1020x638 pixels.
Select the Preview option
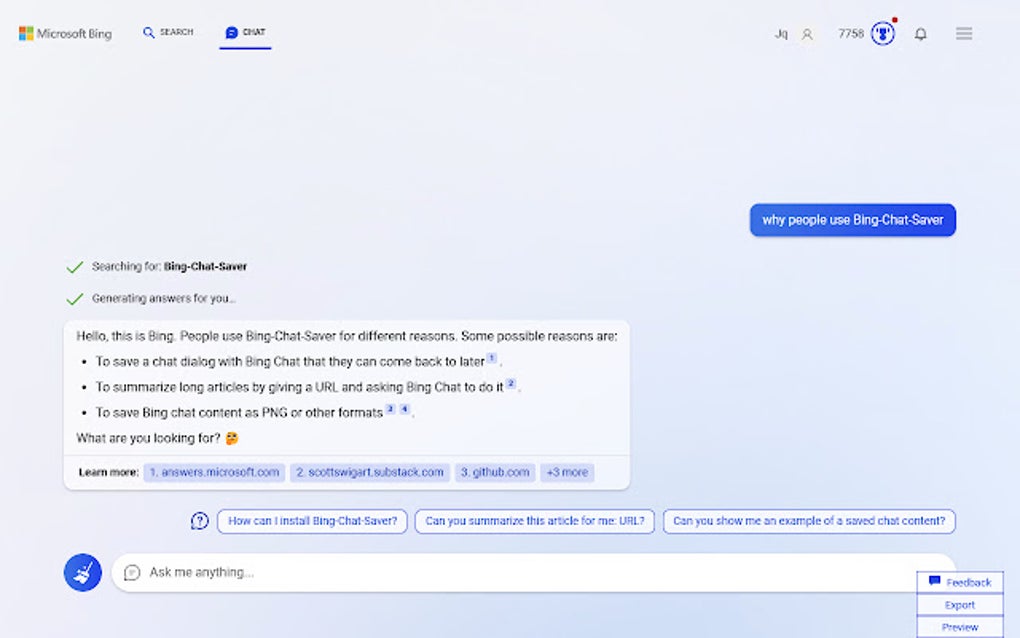click(958, 626)
